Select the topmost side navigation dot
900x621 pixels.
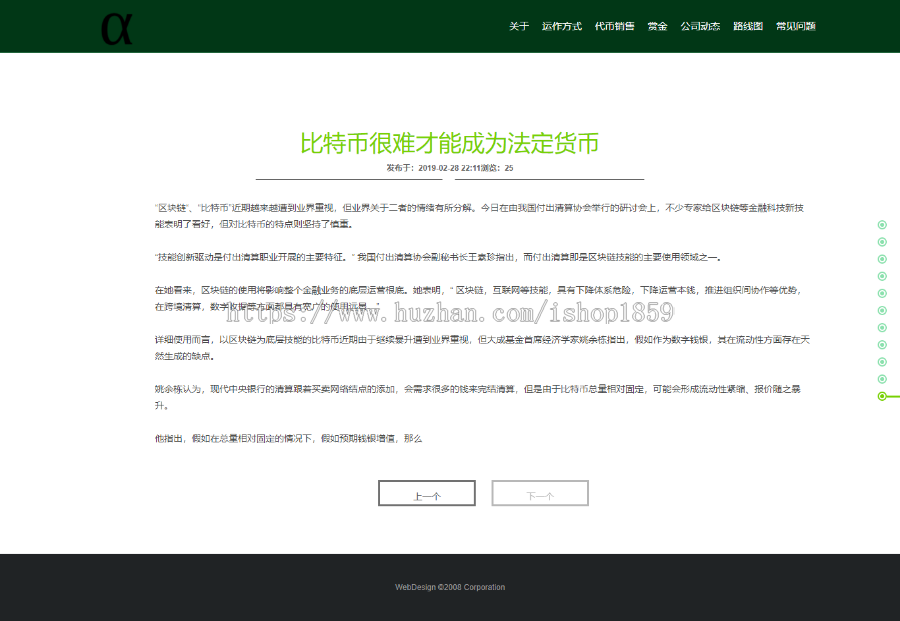point(882,224)
